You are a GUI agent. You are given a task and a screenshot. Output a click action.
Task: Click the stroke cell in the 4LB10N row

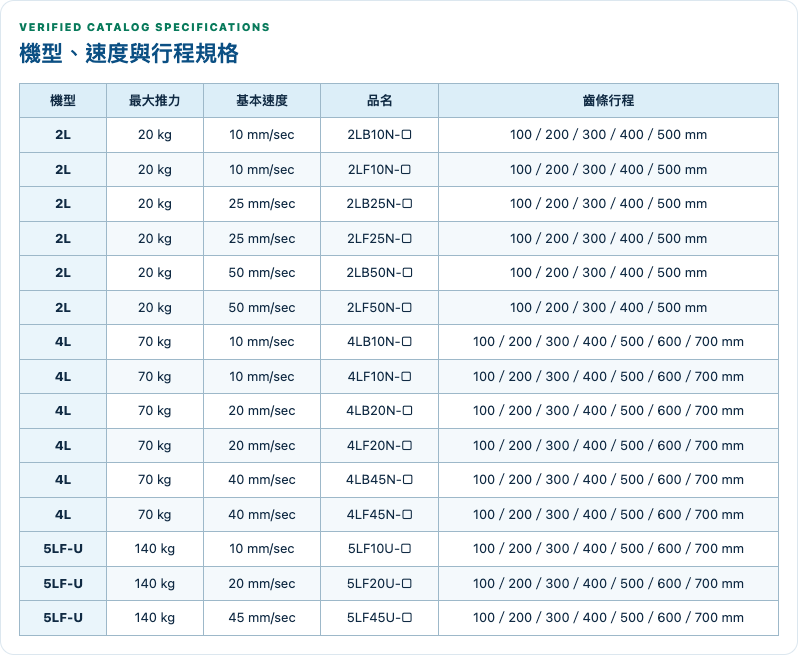(x=608, y=341)
